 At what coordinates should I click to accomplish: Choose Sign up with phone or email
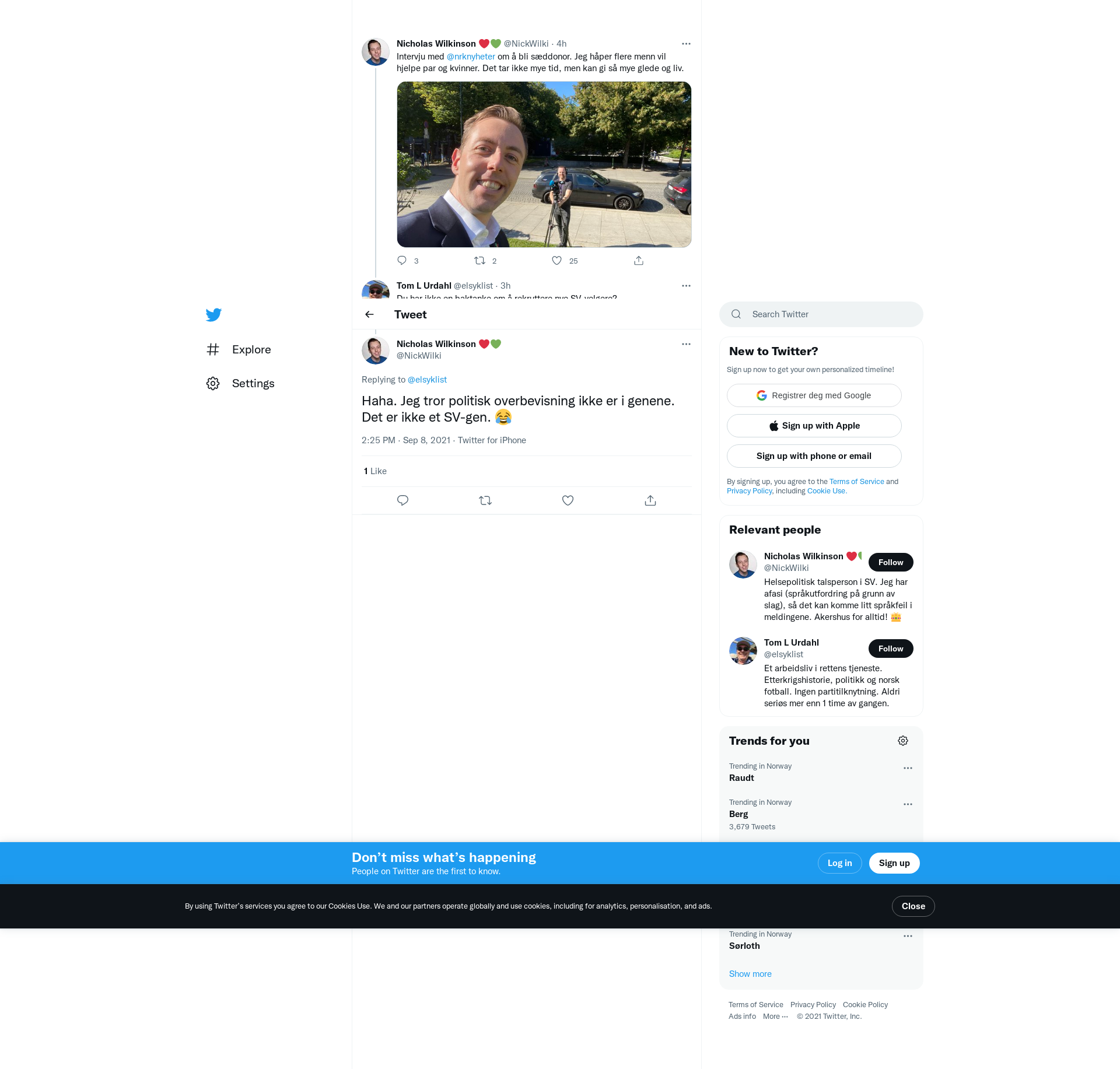[x=814, y=456]
